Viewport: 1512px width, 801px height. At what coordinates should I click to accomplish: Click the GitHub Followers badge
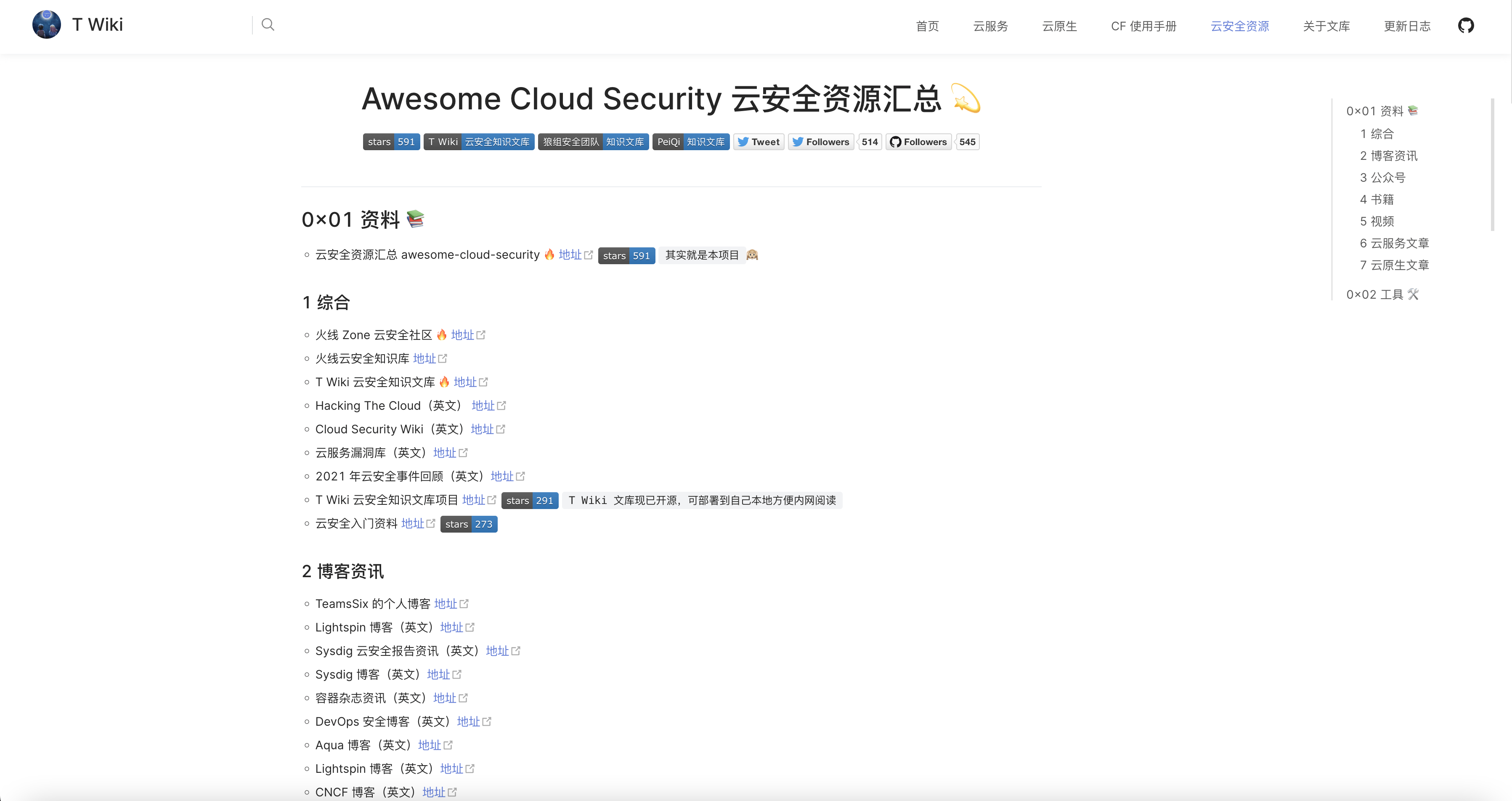pyautogui.click(x=918, y=142)
